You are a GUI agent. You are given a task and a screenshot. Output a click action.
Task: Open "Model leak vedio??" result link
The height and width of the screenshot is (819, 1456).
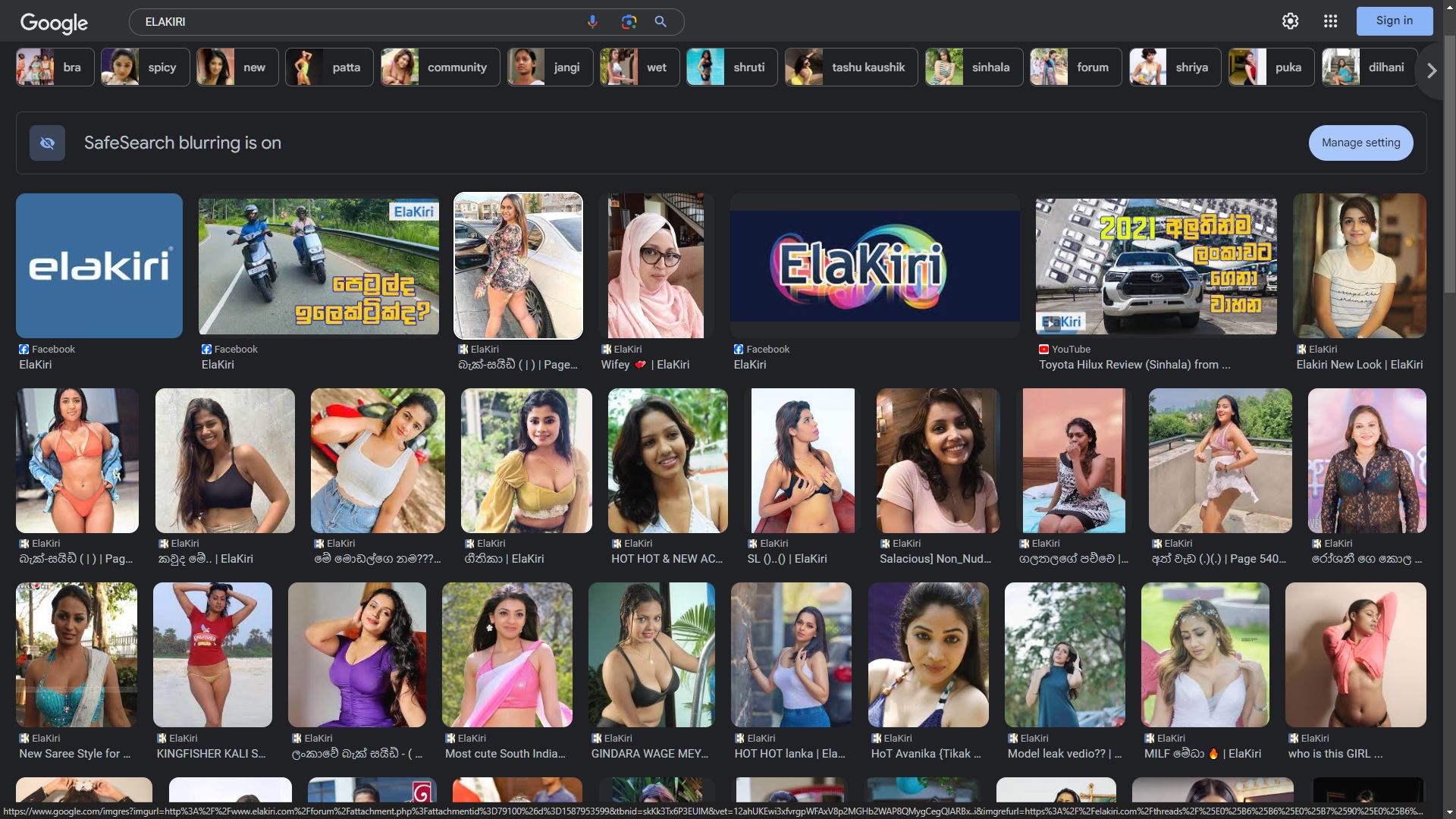coord(1065,754)
